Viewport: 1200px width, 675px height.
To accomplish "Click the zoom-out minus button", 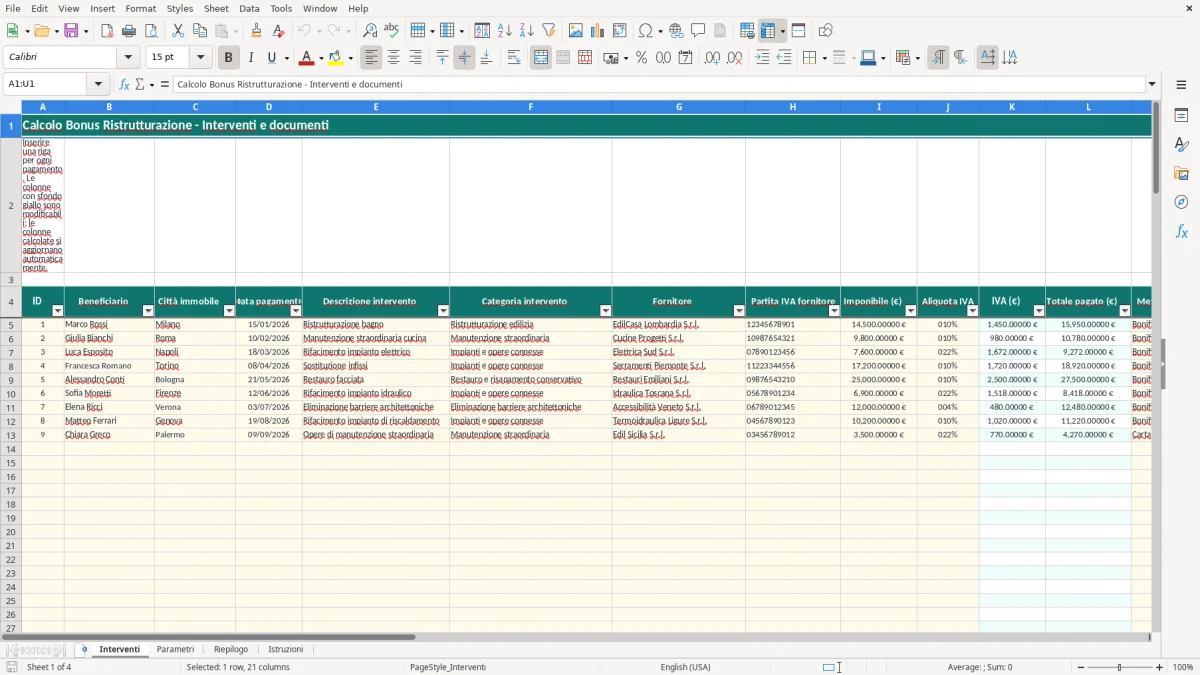I will 1081,667.
